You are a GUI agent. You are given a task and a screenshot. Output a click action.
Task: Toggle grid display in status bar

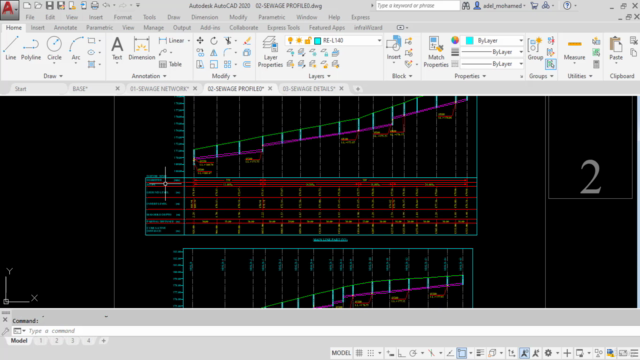(x=359, y=353)
